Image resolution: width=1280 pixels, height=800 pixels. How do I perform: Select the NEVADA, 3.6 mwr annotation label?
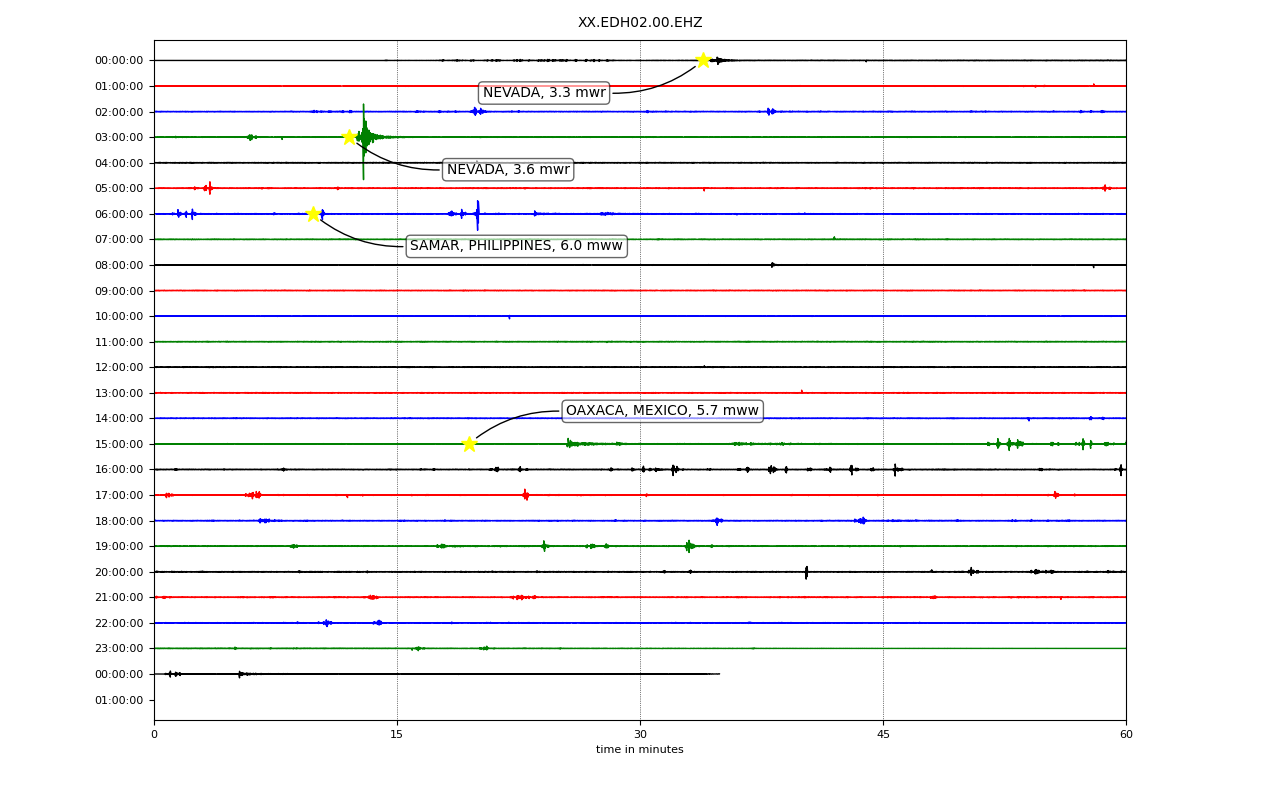[x=508, y=170]
